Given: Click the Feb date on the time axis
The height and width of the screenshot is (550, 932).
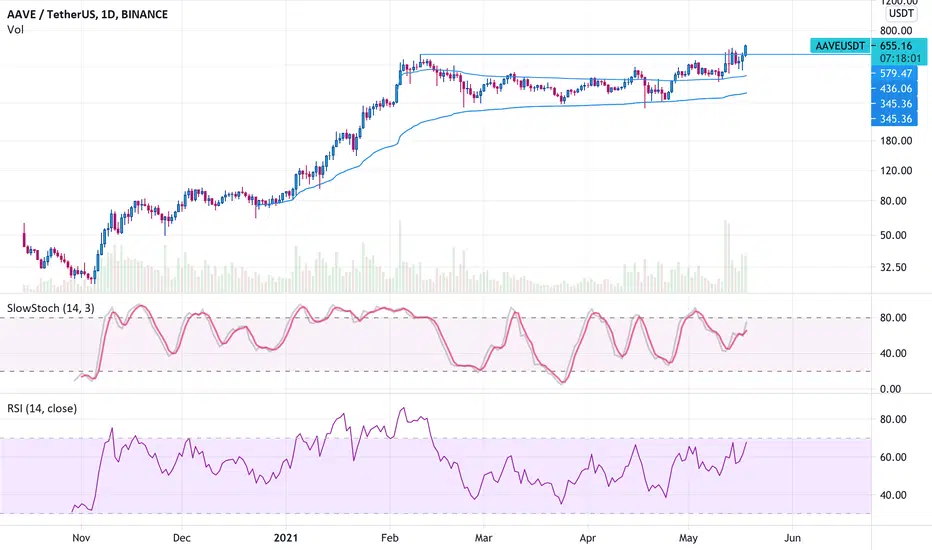Looking at the screenshot, I should point(389,538).
